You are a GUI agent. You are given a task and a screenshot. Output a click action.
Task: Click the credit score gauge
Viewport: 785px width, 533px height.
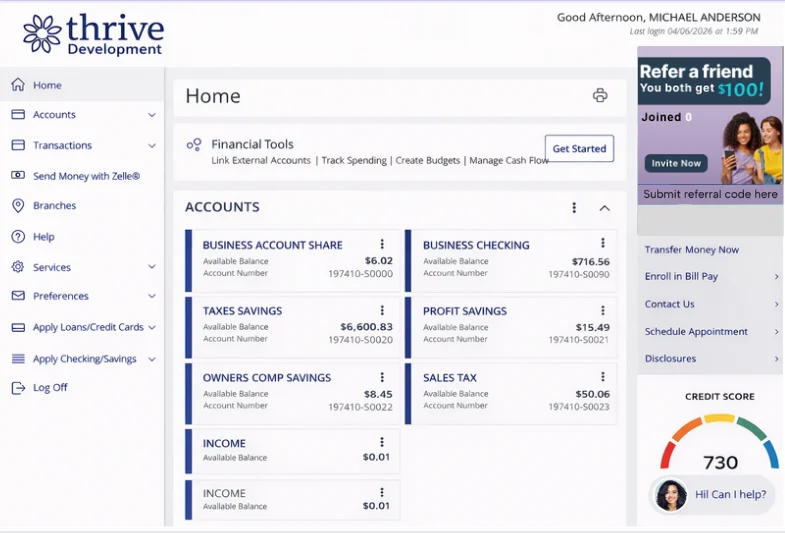720,440
